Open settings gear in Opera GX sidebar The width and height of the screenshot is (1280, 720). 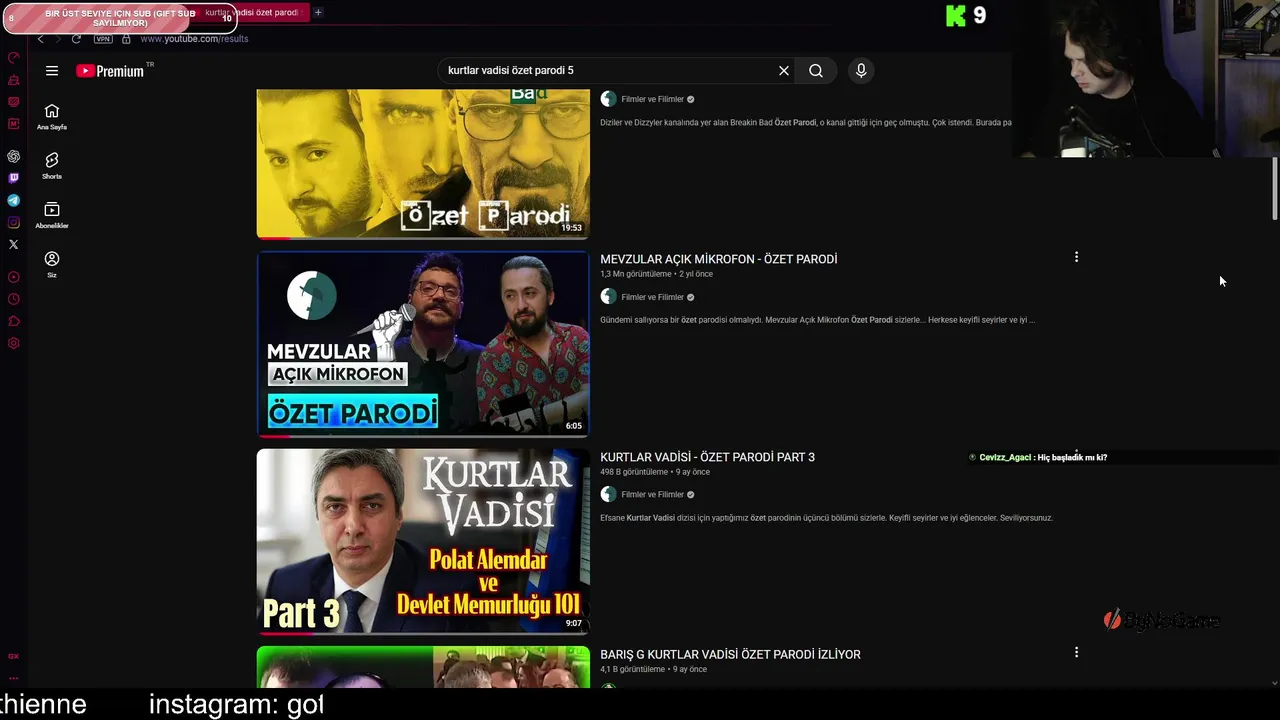[x=13, y=343]
